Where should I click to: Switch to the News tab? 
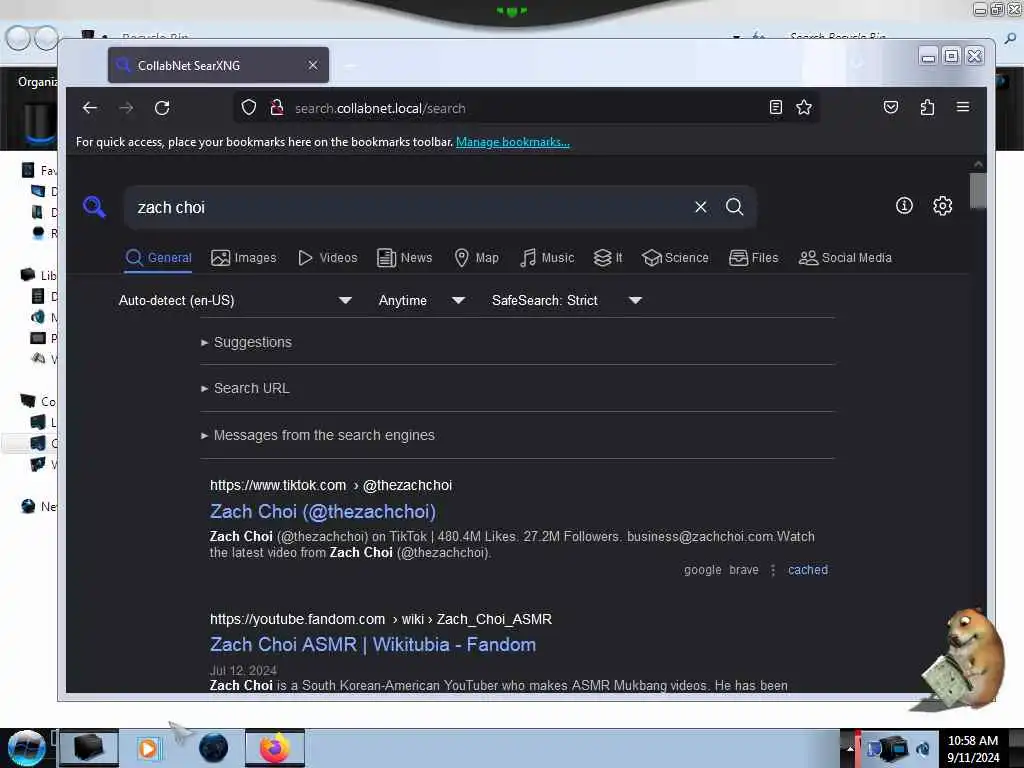405,258
